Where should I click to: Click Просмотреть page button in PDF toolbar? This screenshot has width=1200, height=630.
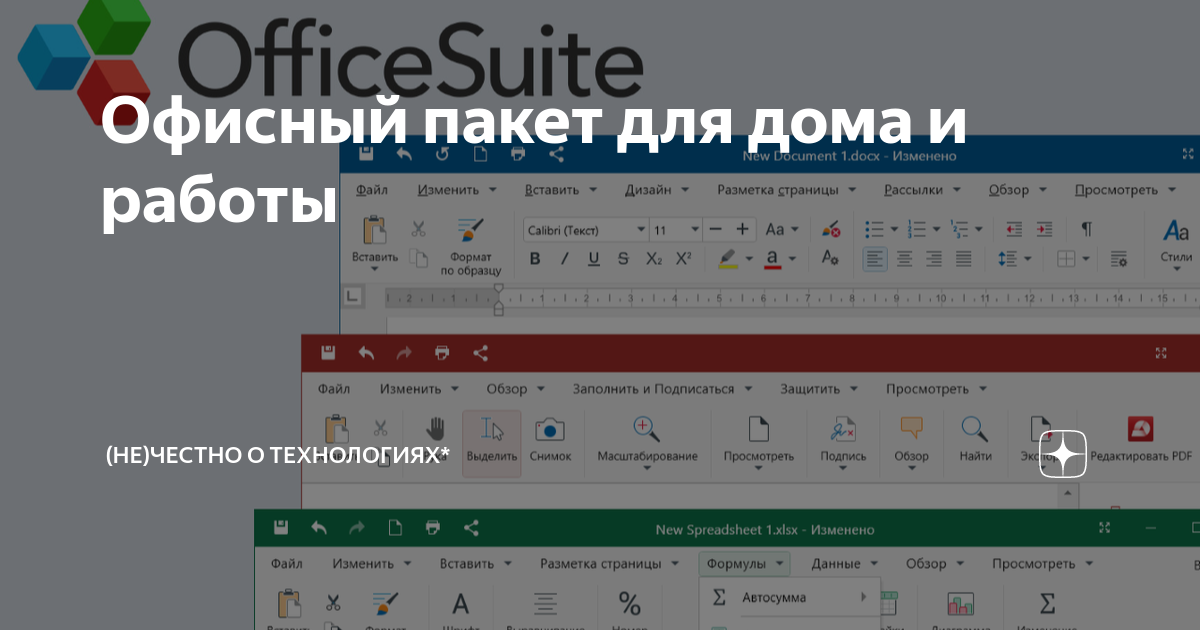[x=759, y=441]
